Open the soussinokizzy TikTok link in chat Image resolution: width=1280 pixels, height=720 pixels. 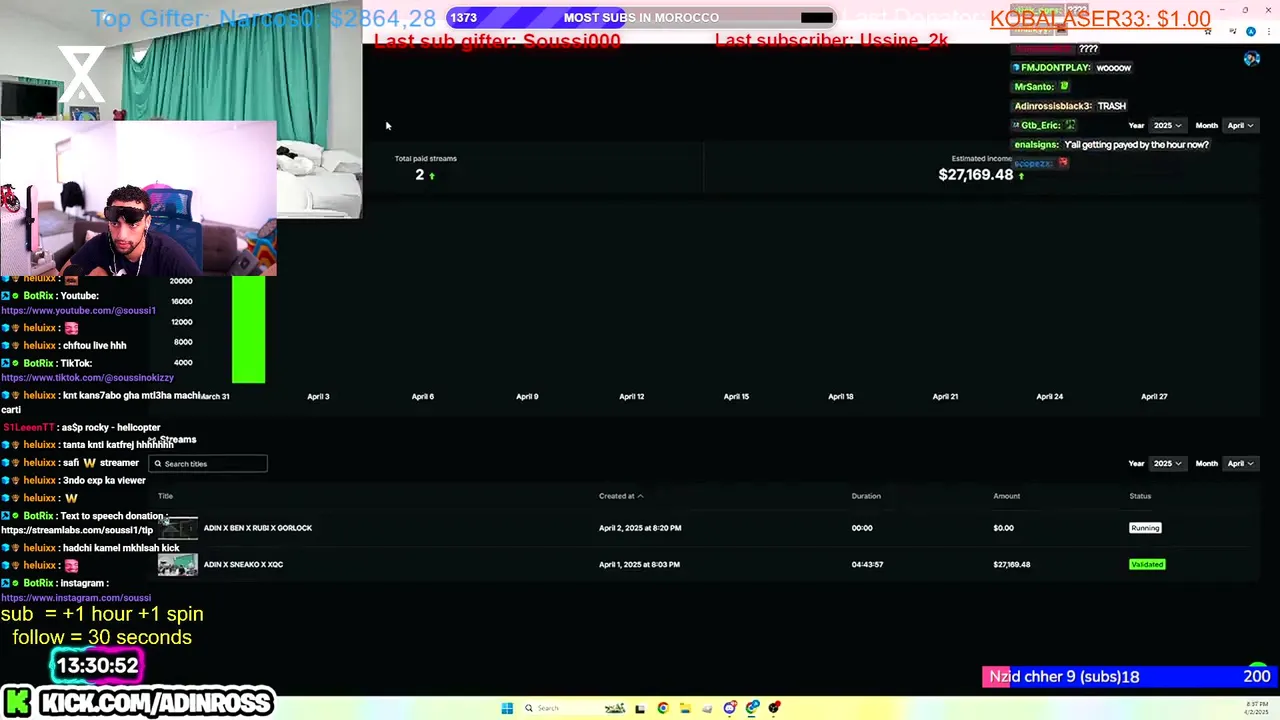pos(87,378)
